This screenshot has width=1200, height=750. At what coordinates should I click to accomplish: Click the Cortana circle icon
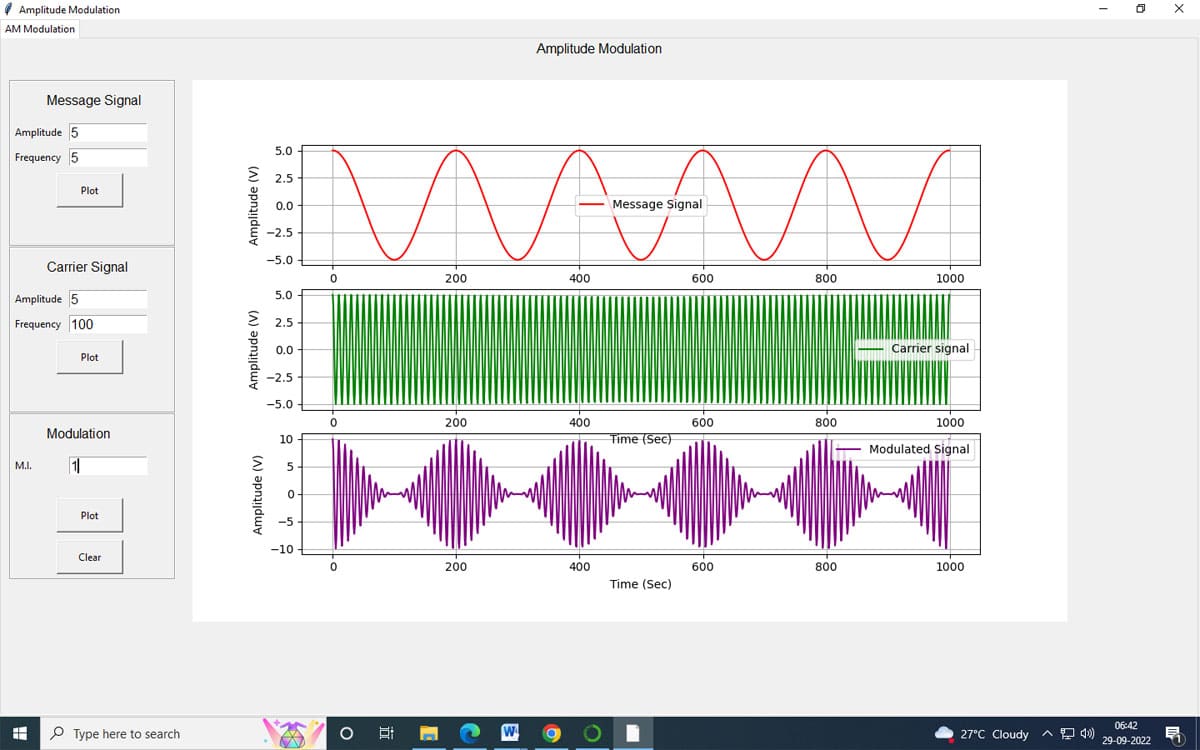(345, 733)
